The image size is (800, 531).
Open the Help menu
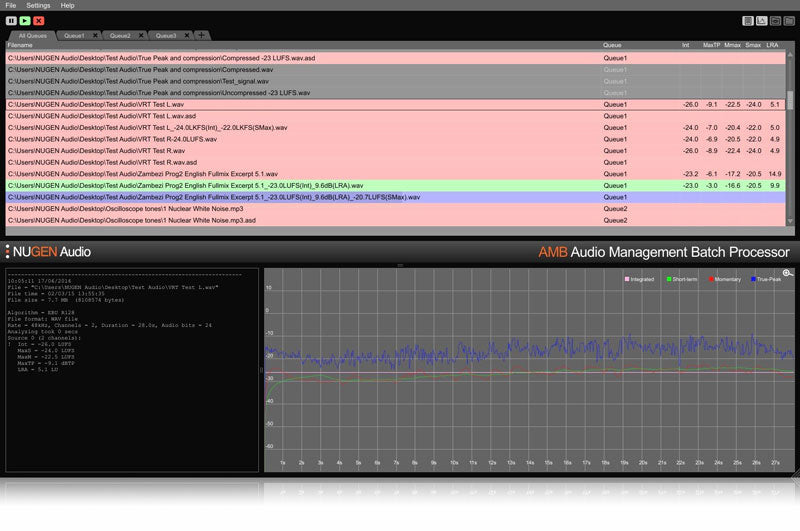click(67, 5)
